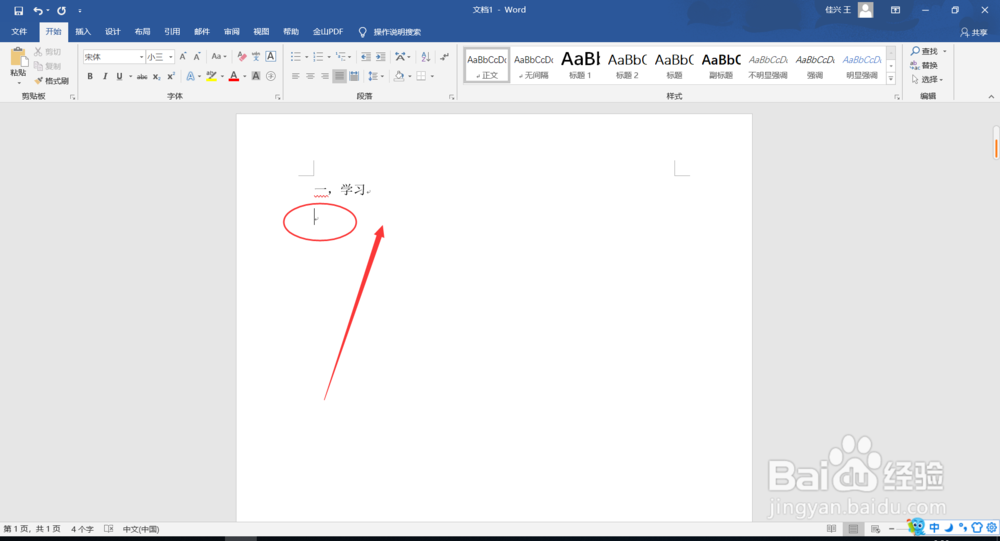
Task: Switch to the 布局 (Layout) tab
Action: click(x=142, y=32)
